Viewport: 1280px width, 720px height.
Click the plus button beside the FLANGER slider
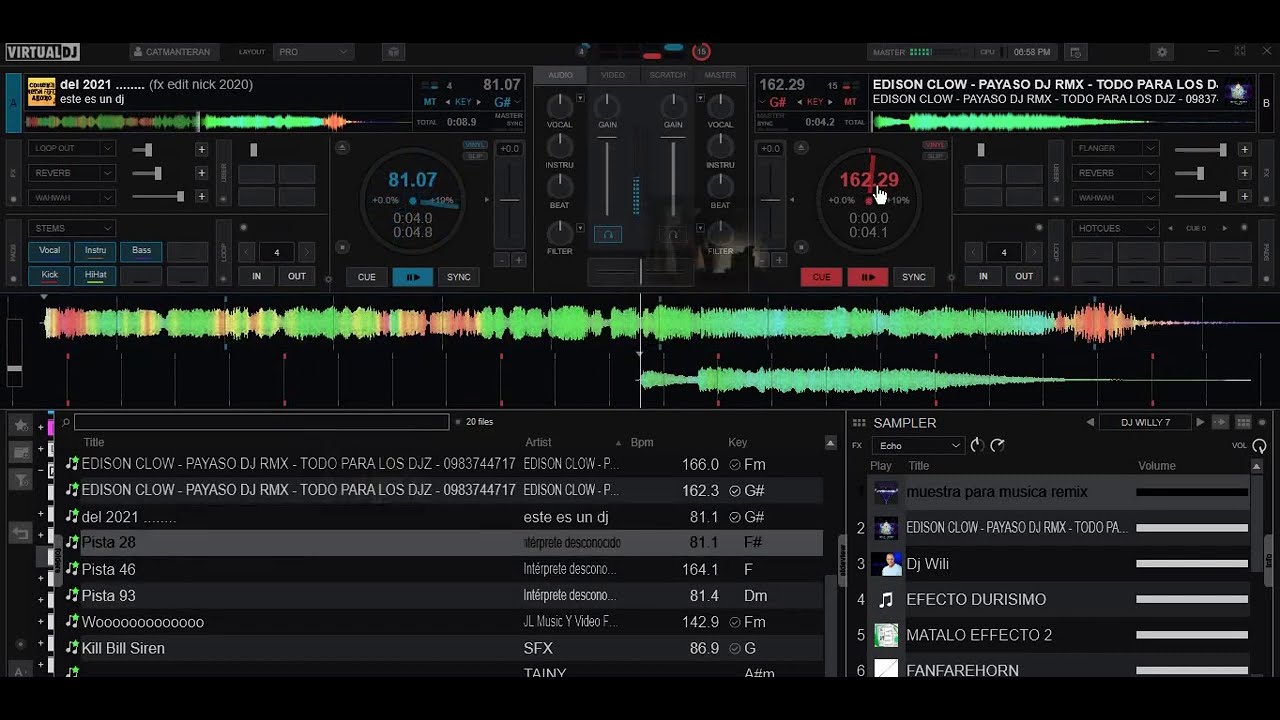coord(1244,149)
